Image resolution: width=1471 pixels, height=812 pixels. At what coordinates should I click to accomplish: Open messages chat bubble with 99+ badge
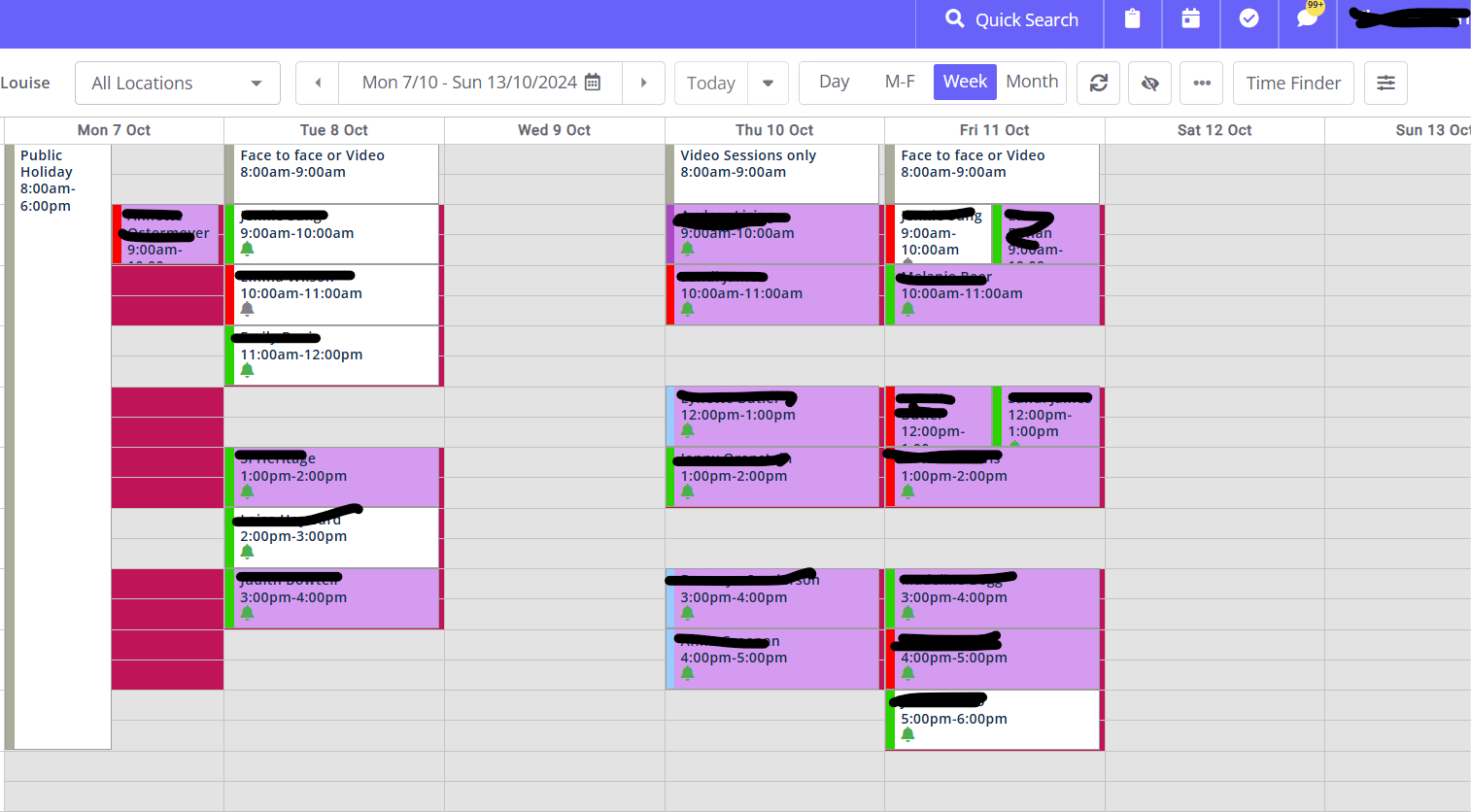(1308, 19)
